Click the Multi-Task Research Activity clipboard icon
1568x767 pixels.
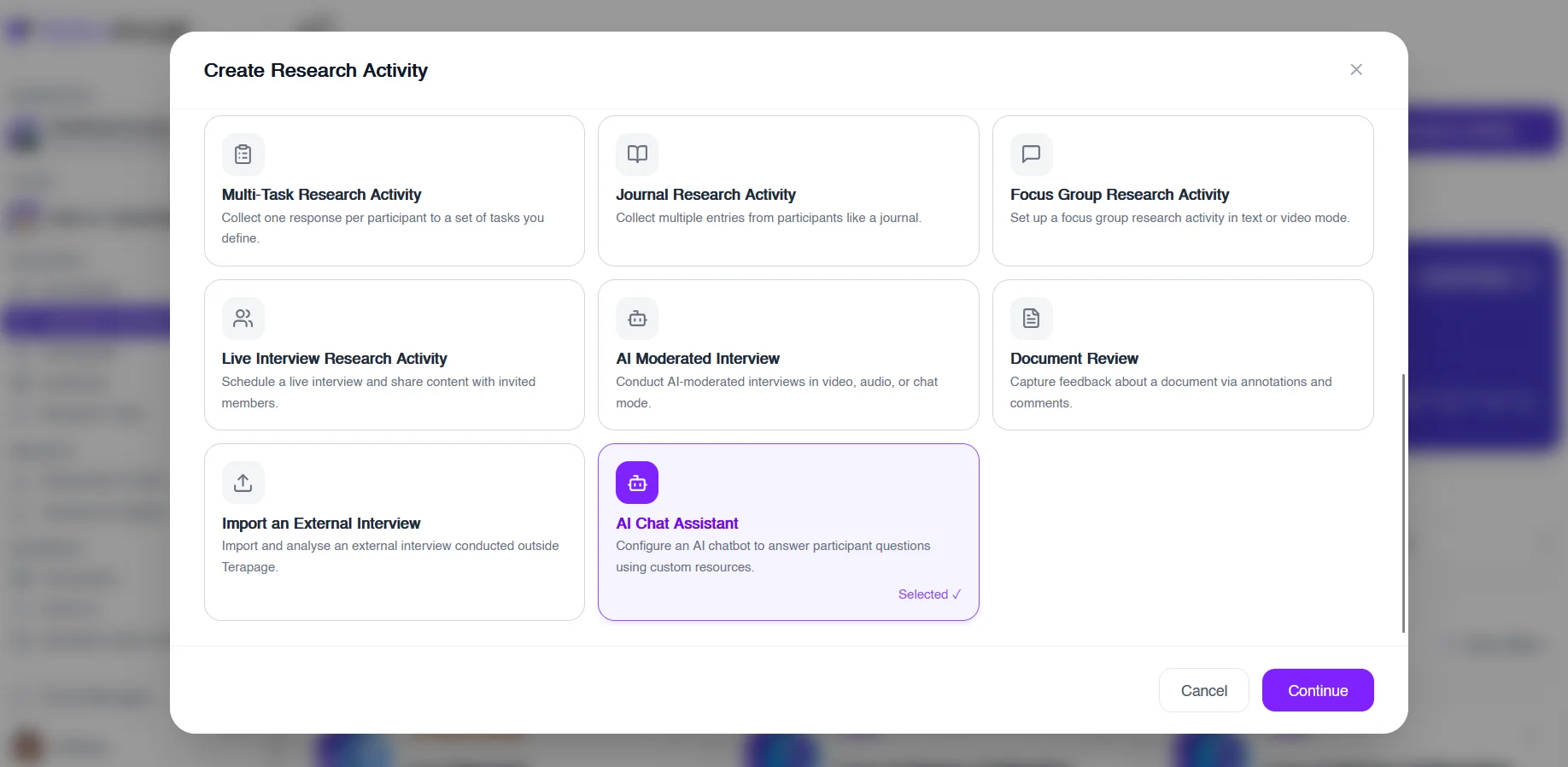243,155
